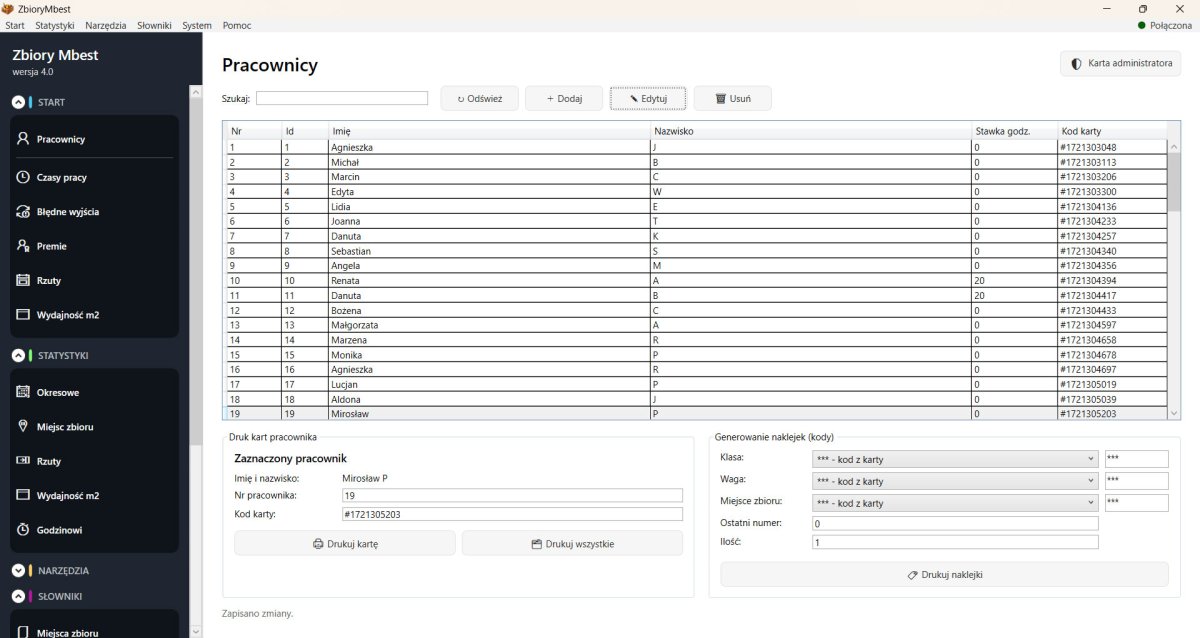Open Premie via its sidebar icon
The width and height of the screenshot is (1200, 638).
click(23, 246)
